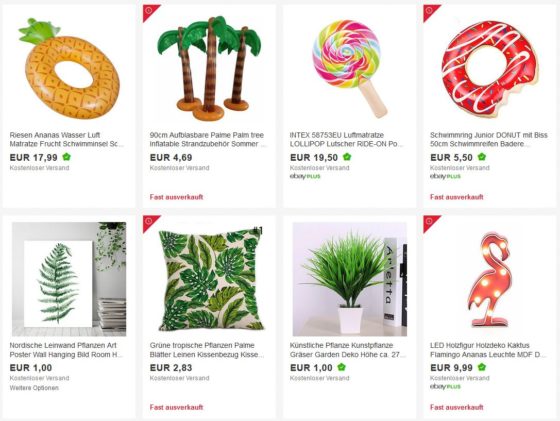Click green top-rated badge beside EUR 9,99
This screenshot has width=560, height=421.
click(x=482, y=367)
